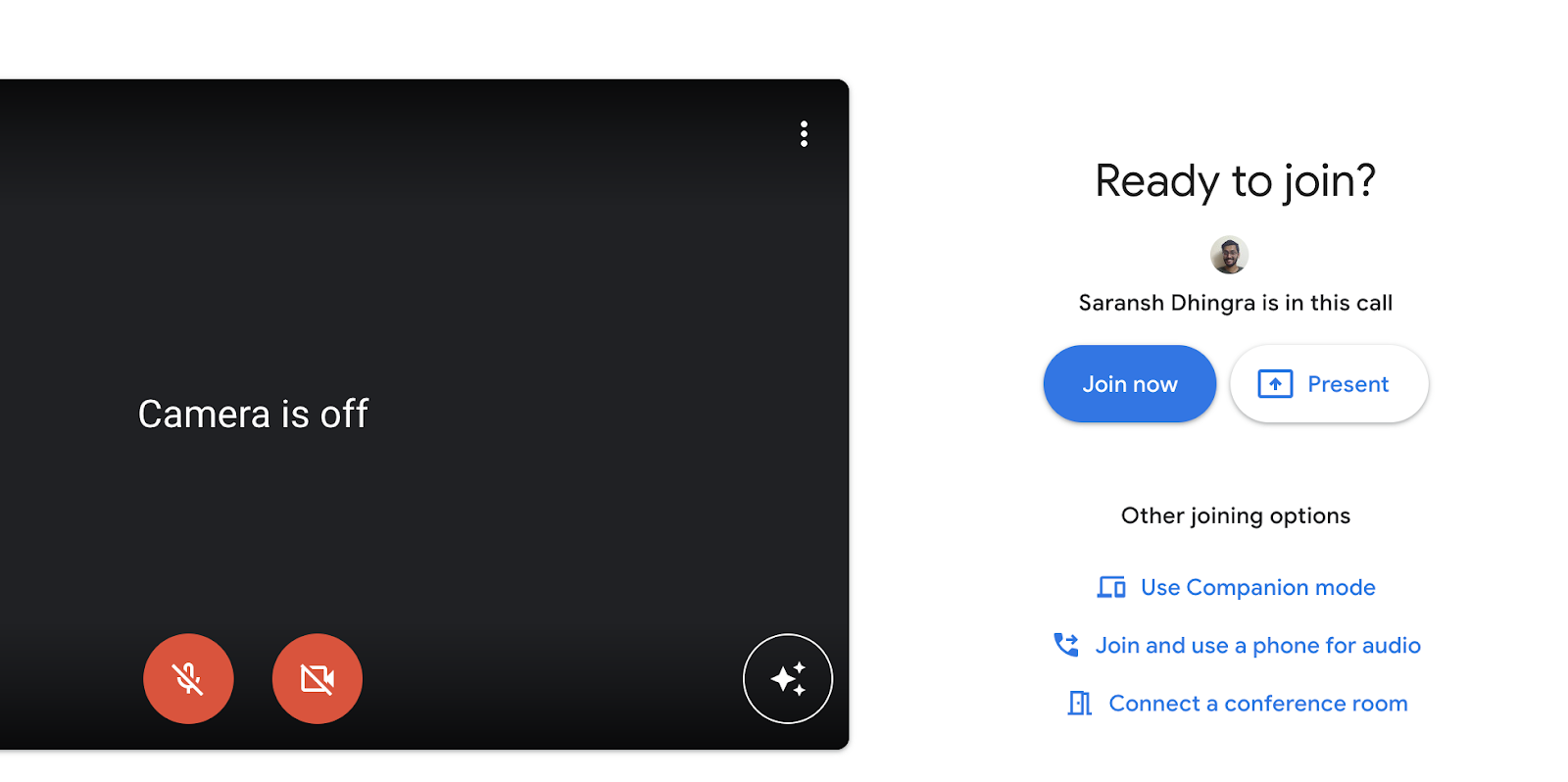Click 'Saransh Dhingra is in this call' text
The width and height of the screenshot is (1568, 782).
pyautogui.click(x=1235, y=303)
